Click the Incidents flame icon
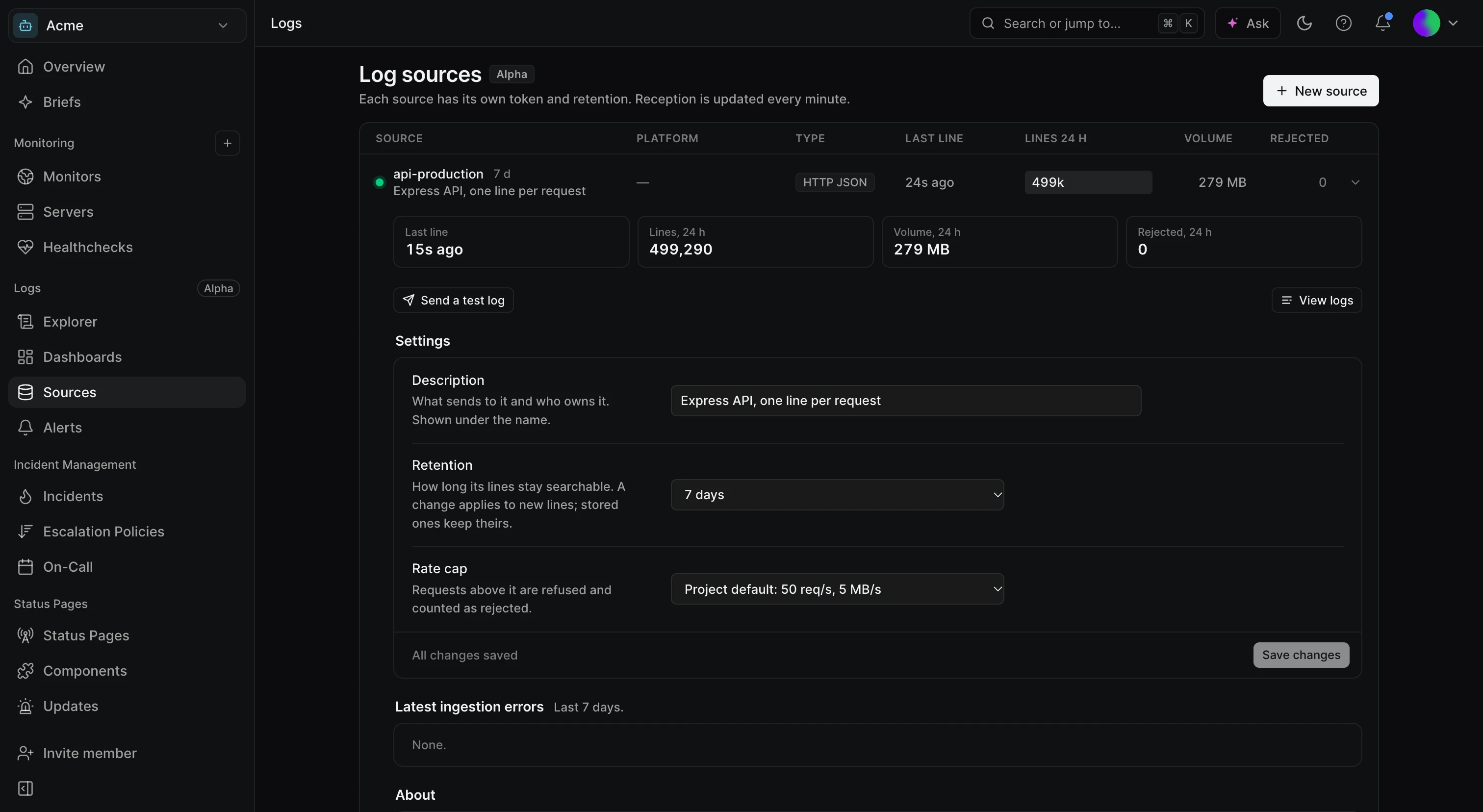 pyautogui.click(x=26, y=496)
